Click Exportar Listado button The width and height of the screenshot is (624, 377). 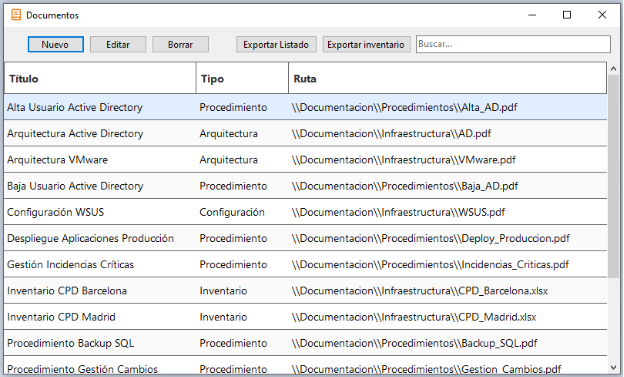(x=276, y=44)
